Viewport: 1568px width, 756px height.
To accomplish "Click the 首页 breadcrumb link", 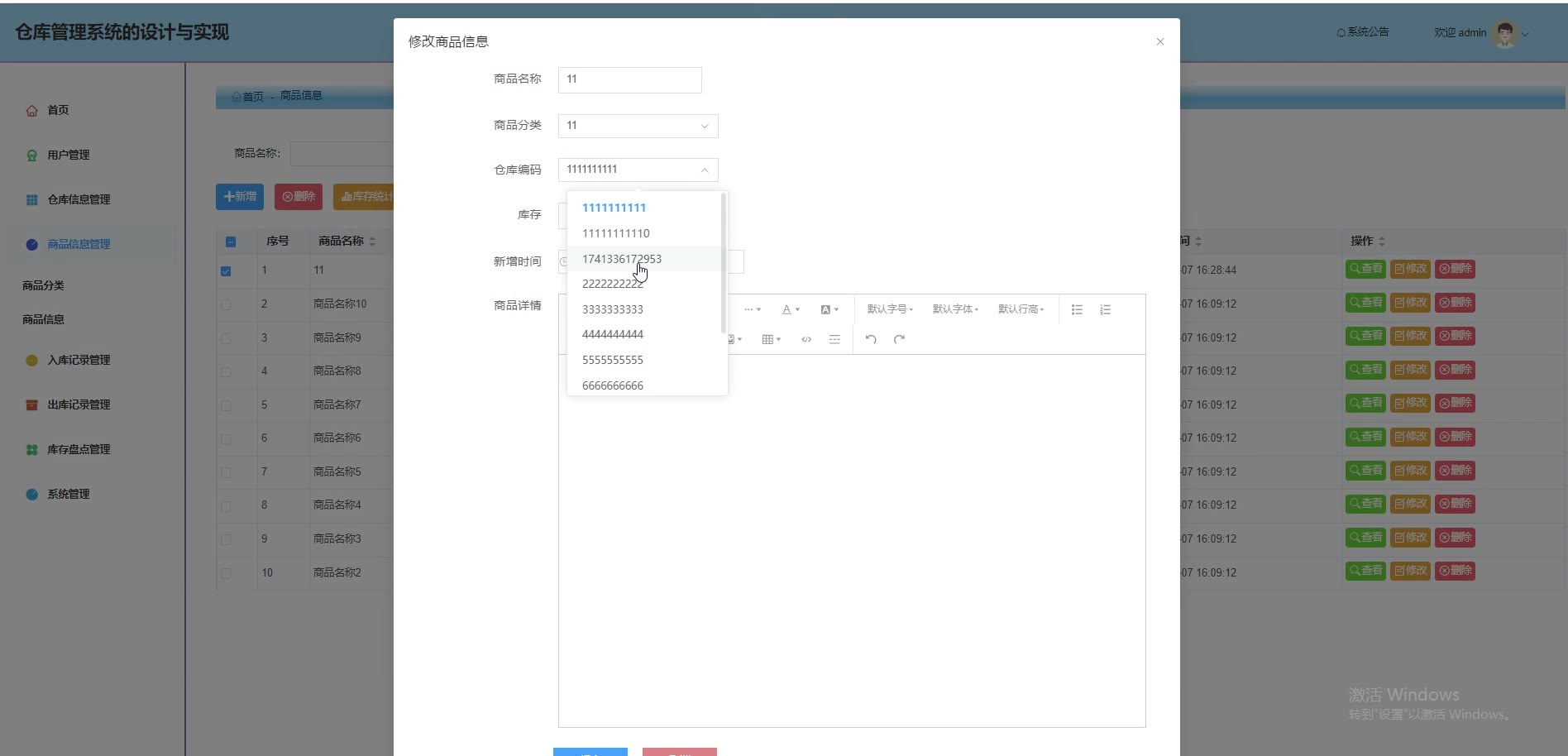I will pyautogui.click(x=248, y=97).
